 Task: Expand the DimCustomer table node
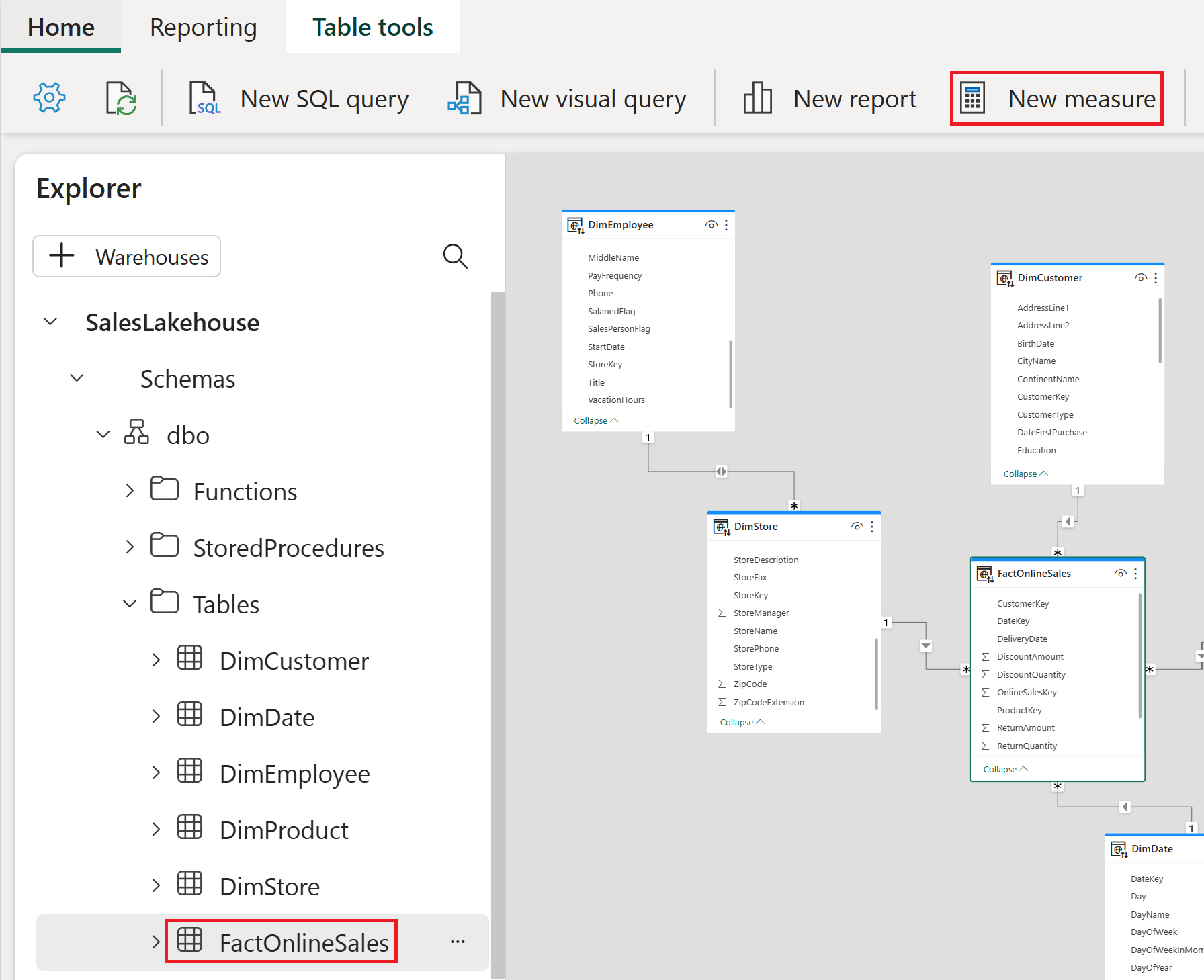(x=156, y=660)
